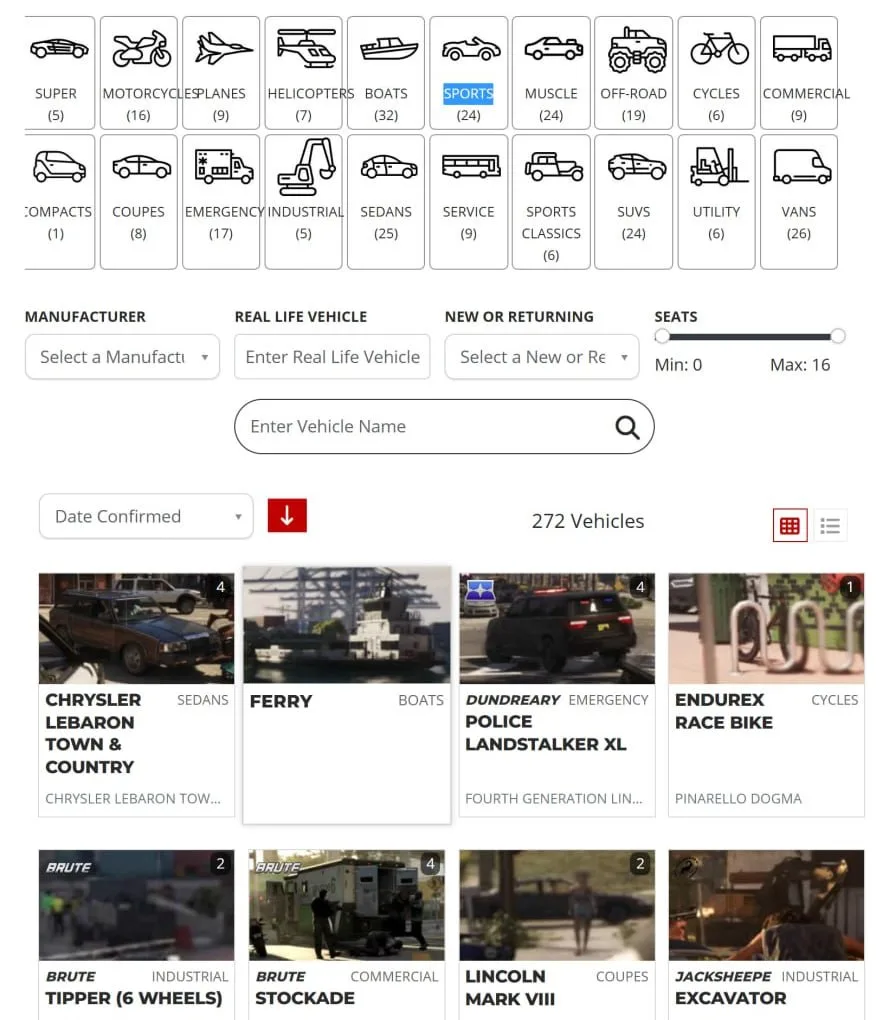Switch to list view layout
Viewport: 889px width, 1020px height.
pyautogui.click(x=830, y=526)
